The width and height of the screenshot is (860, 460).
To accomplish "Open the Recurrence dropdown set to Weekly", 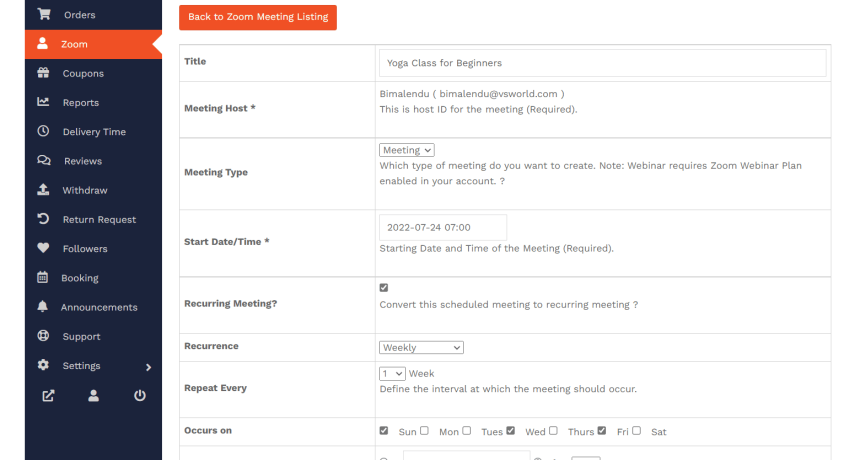I will pyautogui.click(x=421, y=348).
